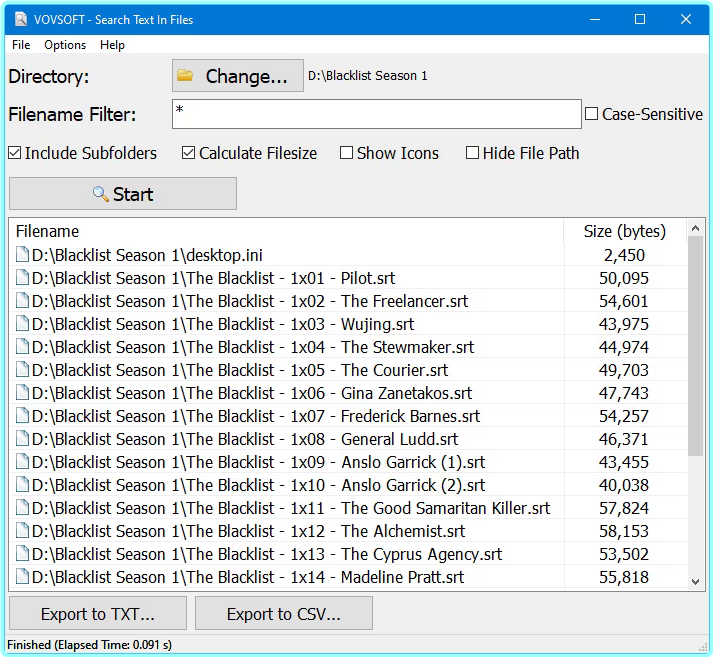Screen dimensions: 713x657
Task: Open the Options menu
Action: coord(65,45)
